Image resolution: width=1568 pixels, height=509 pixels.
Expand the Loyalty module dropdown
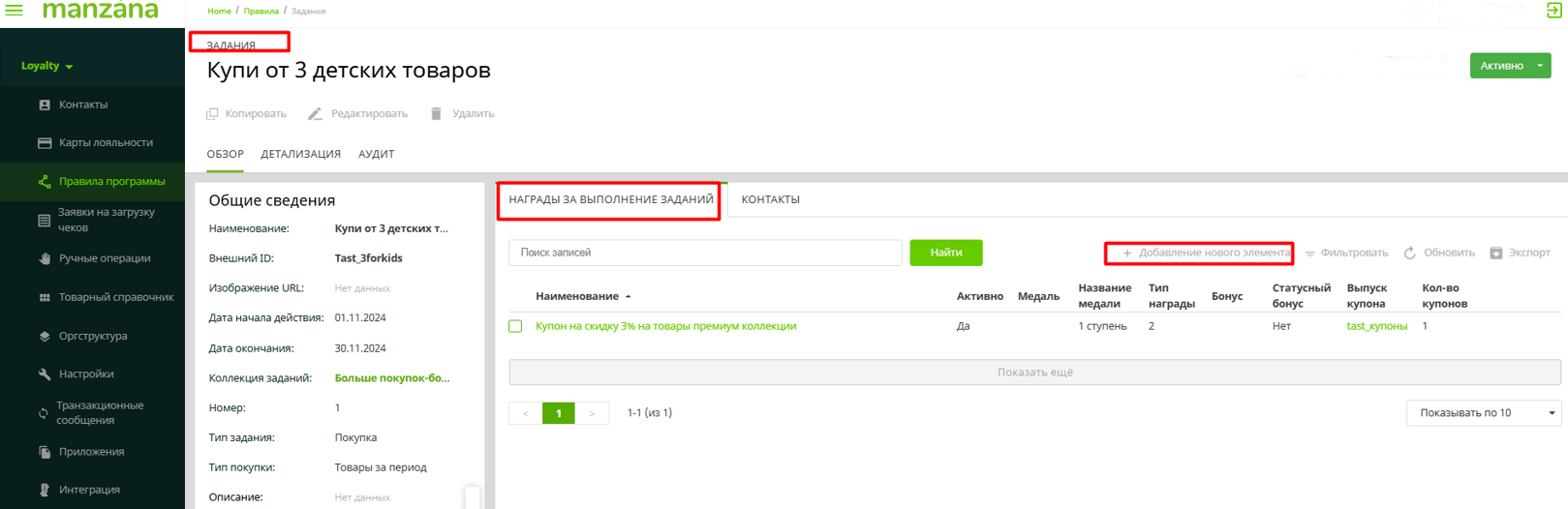point(47,66)
